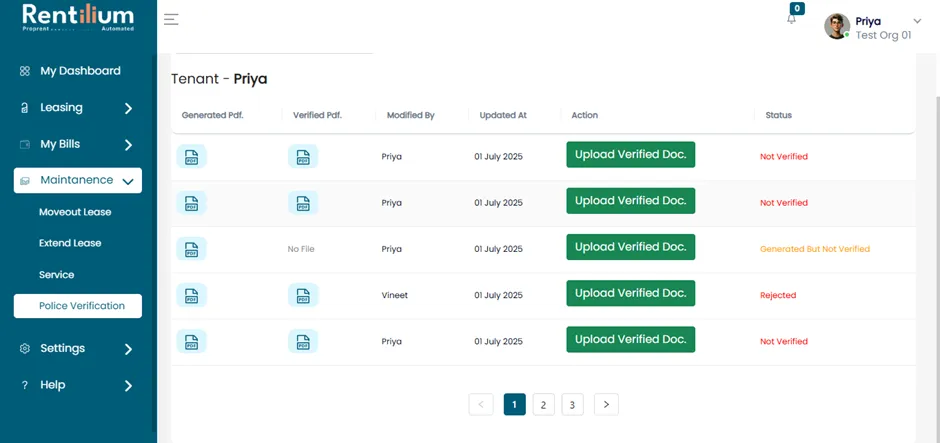
Task: Click the Tenant - Priya heading
Action: pos(219,79)
